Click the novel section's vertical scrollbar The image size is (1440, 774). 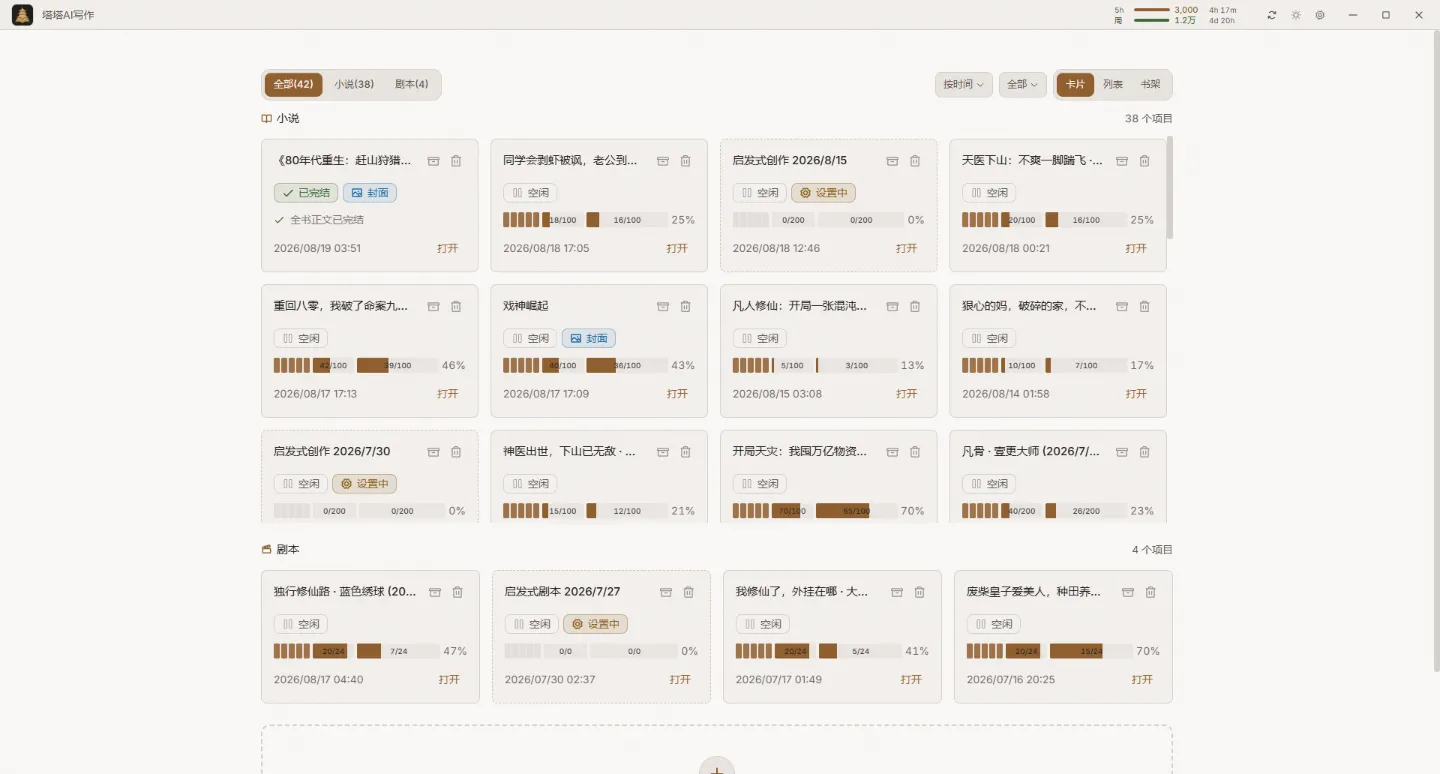(x=1170, y=188)
